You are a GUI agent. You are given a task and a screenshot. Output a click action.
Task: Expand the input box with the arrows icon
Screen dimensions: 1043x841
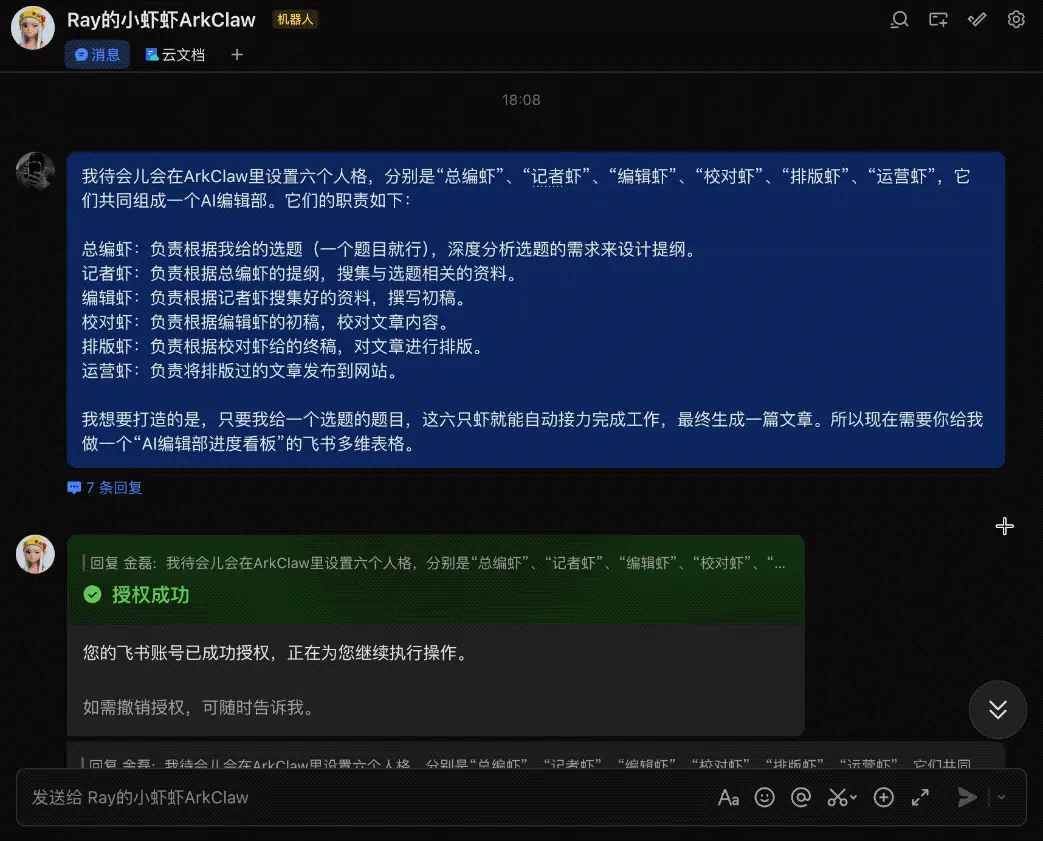coord(920,797)
